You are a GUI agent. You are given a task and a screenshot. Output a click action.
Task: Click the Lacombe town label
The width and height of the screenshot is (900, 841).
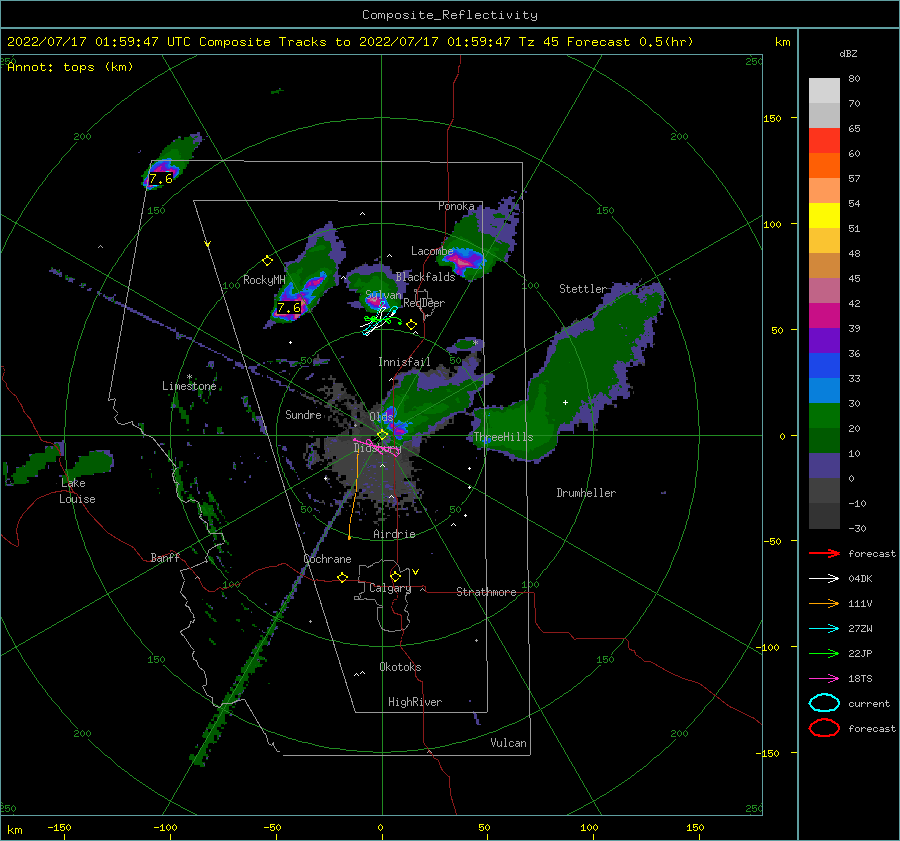[x=432, y=251]
